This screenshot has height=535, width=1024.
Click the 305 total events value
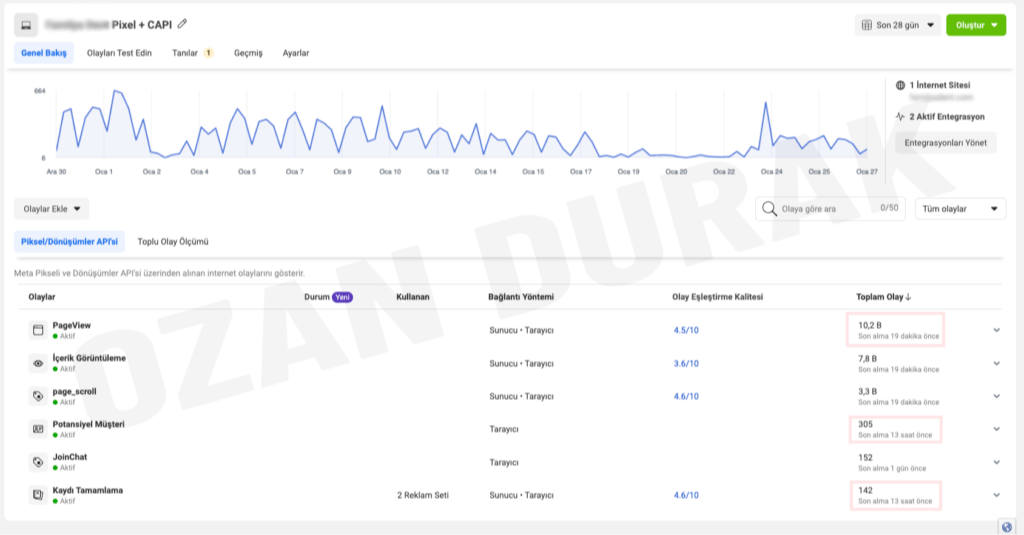(865, 424)
